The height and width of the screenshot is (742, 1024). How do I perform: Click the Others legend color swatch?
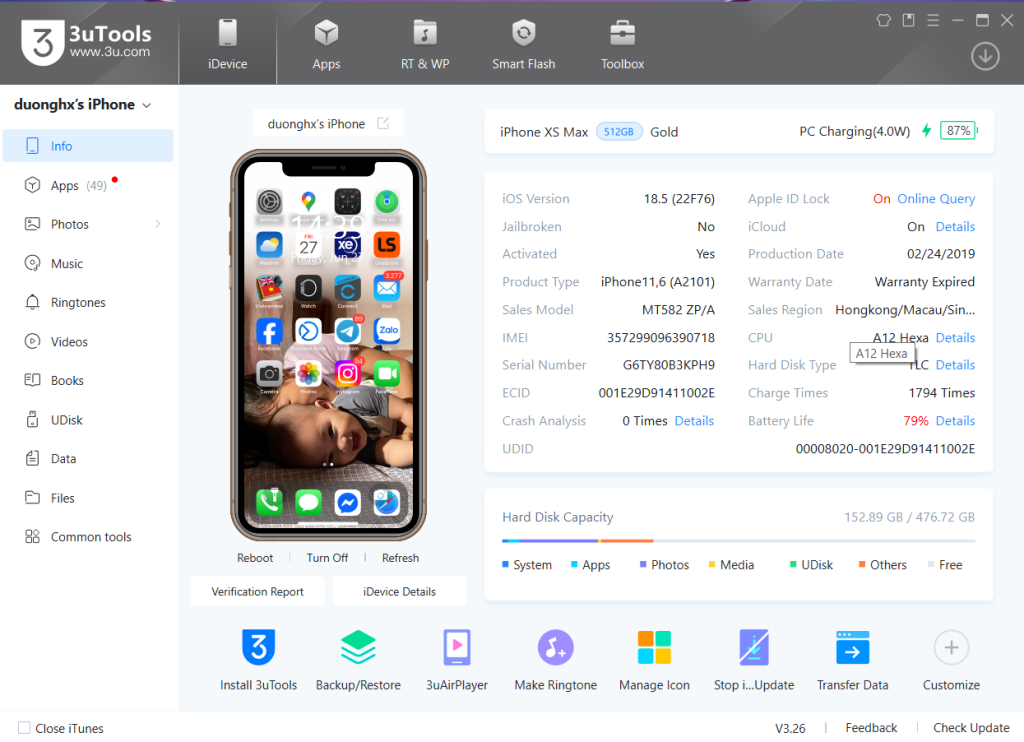coord(862,564)
